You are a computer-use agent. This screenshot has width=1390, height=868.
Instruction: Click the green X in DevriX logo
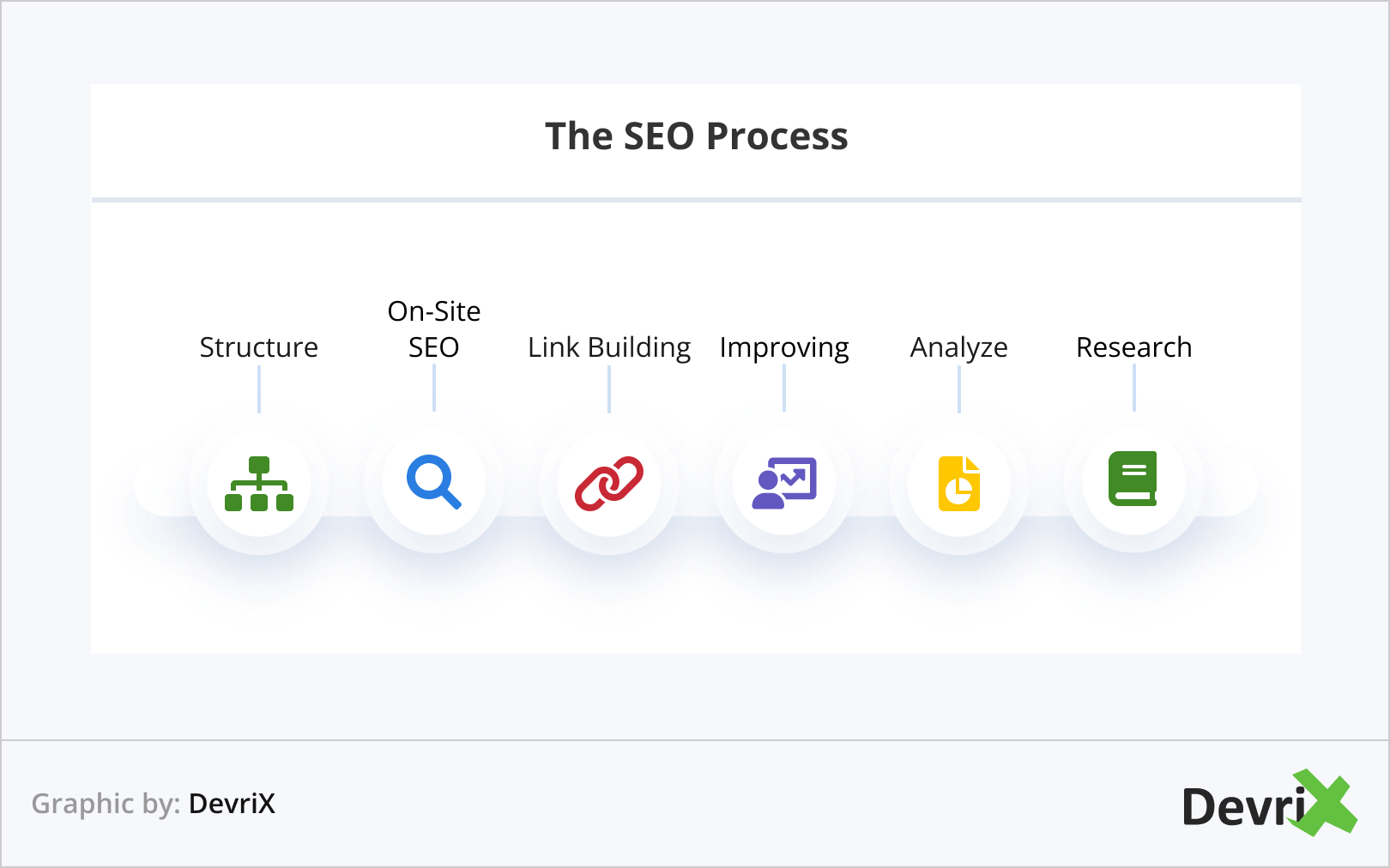click(1327, 804)
